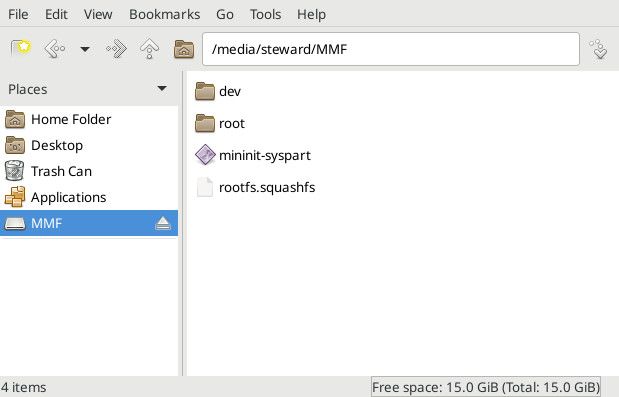Open the history dropdown arrow beside back

pos(85,49)
